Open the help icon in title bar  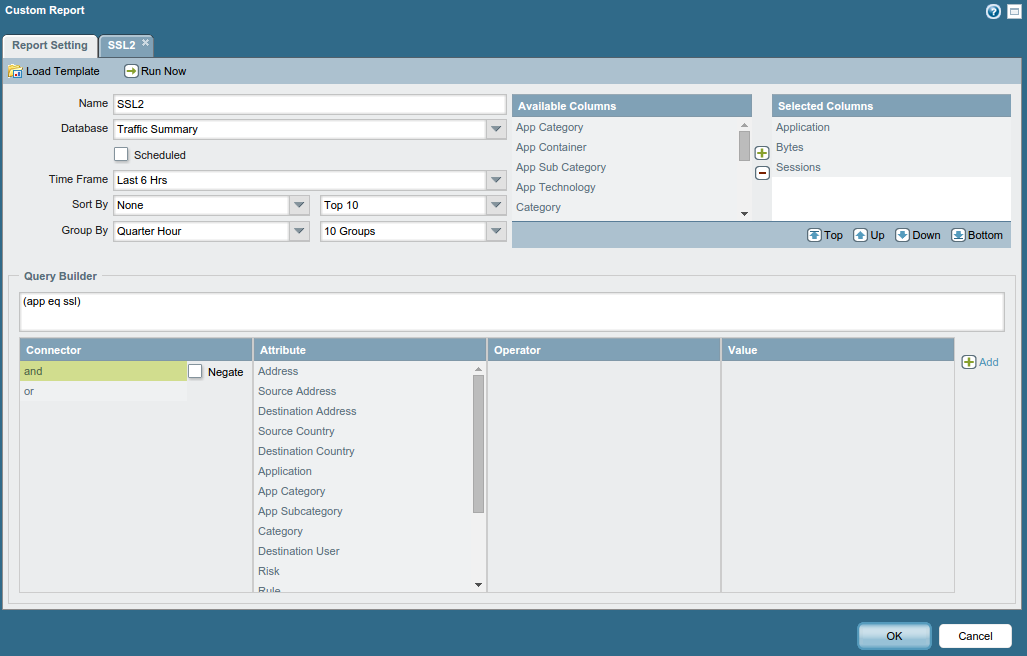coord(993,12)
